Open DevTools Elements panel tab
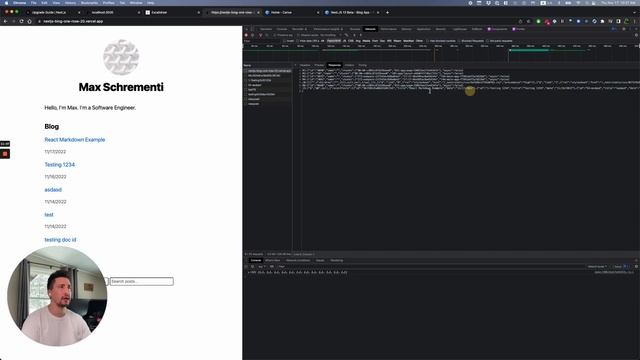 coord(266,29)
